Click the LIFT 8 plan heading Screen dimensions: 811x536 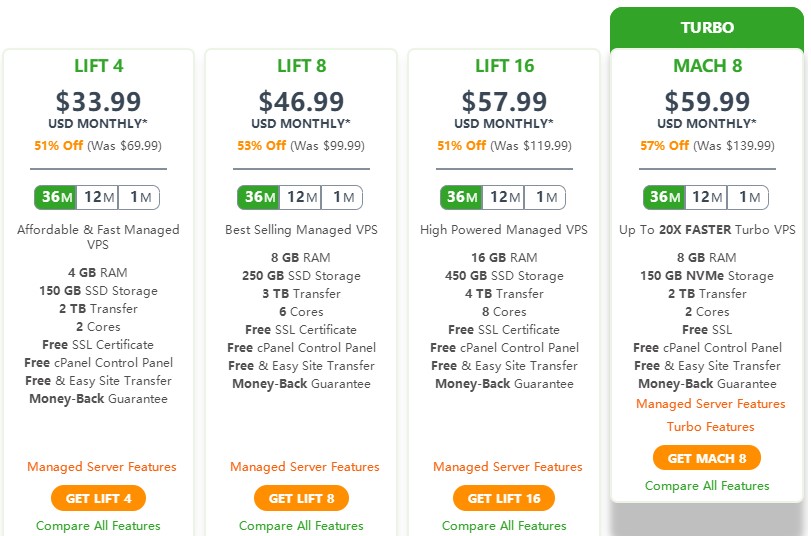pyautogui.click(x=301, y=67)
